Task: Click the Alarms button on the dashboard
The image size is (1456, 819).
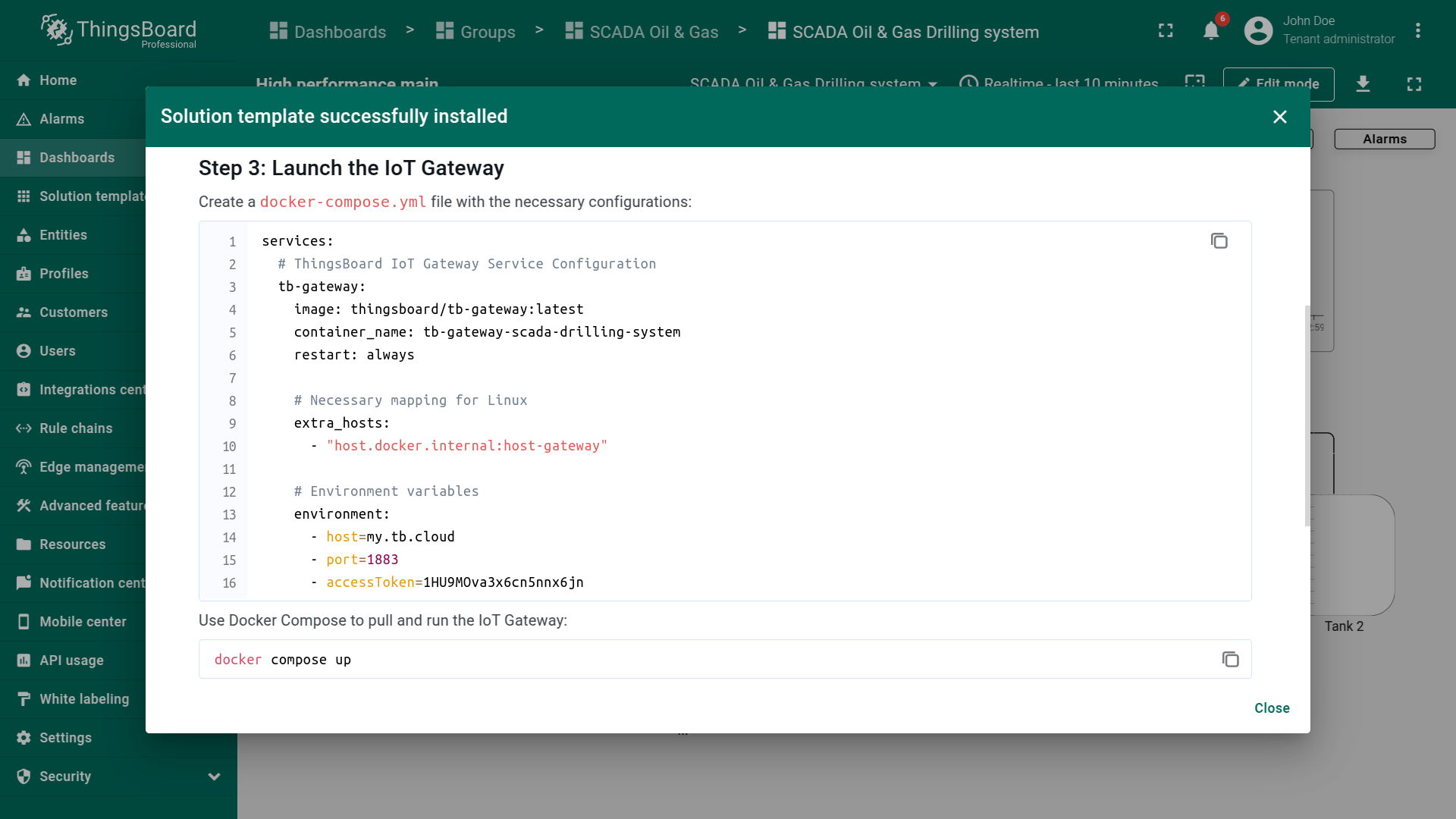Action: point(1384,139)
